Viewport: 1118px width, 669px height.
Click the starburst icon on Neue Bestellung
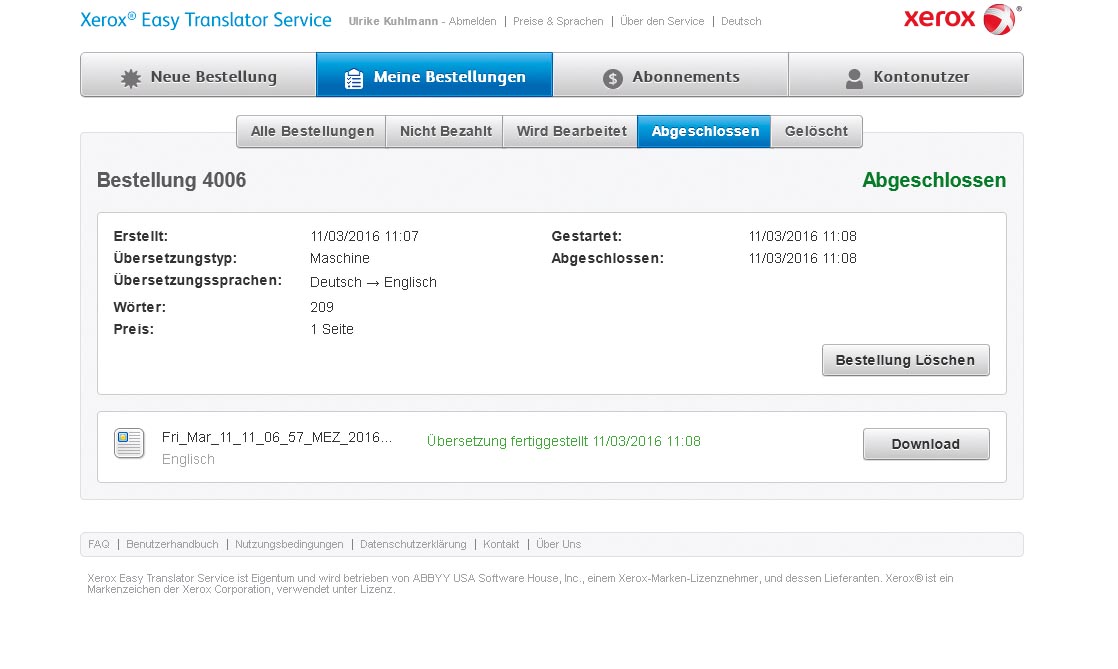click(x=130, y=78)
